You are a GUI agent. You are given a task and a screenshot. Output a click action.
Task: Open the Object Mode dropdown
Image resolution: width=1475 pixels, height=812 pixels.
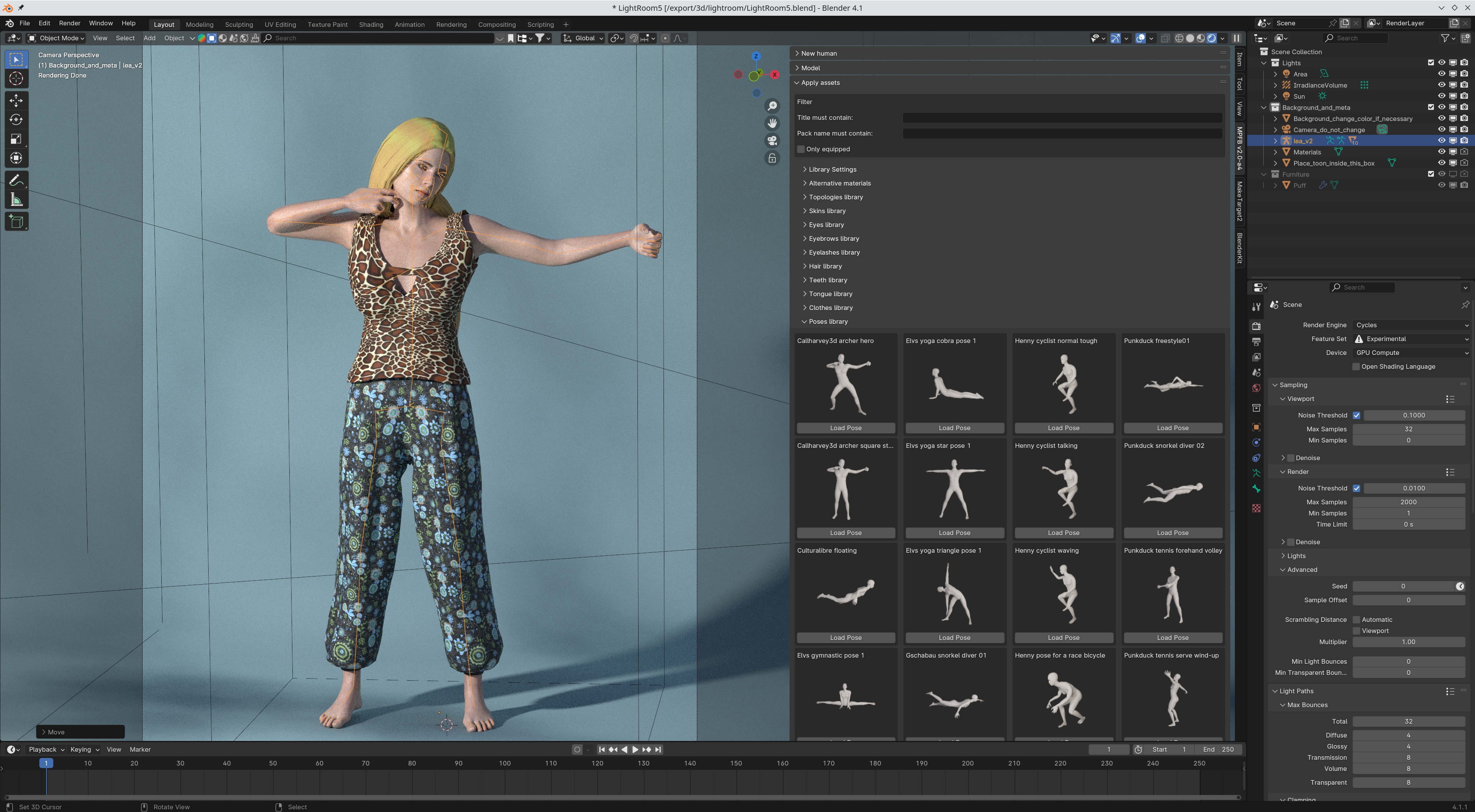click(57, 38)
